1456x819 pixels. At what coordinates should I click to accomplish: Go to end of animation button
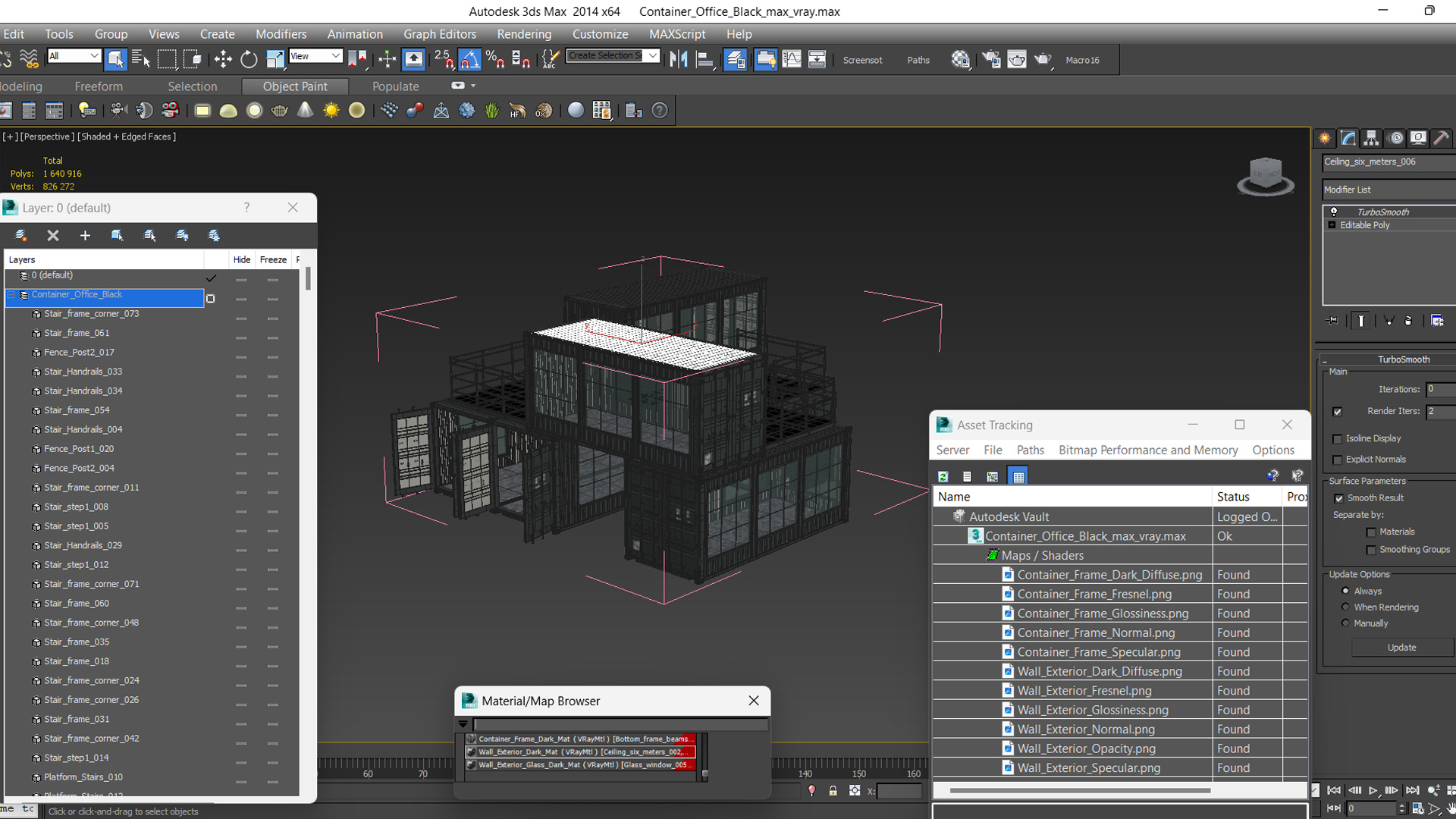(x=1412, y=791)
